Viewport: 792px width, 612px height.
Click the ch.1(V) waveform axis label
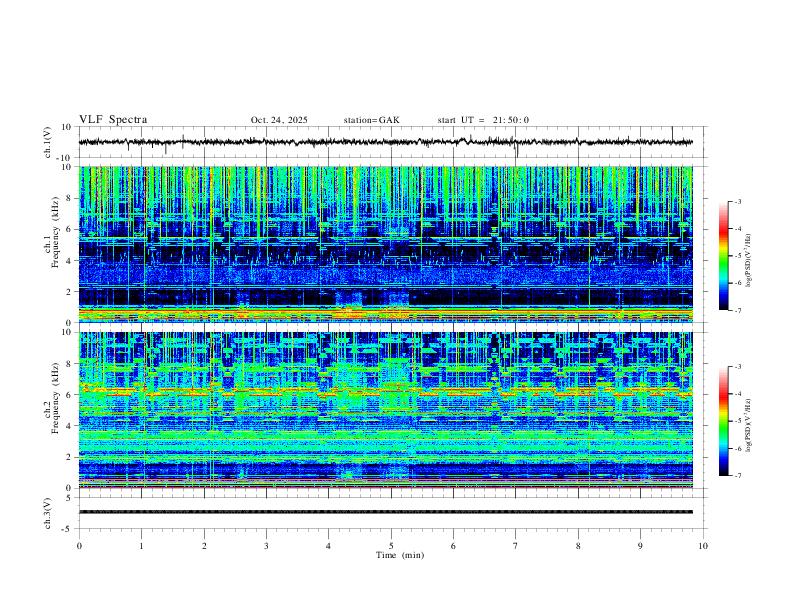click(48, 142)
